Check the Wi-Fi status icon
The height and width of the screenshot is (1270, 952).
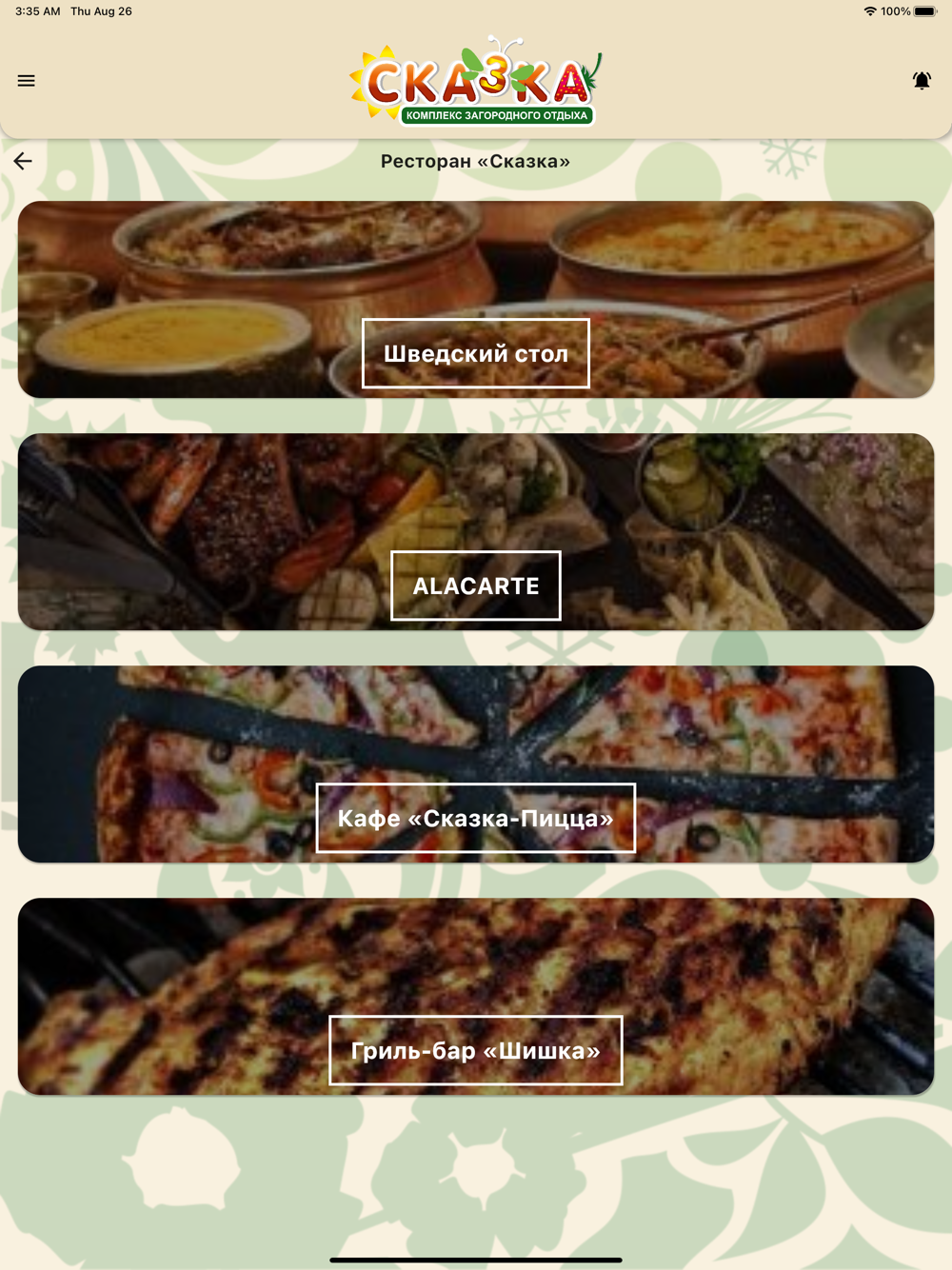(x=869, y=11)
